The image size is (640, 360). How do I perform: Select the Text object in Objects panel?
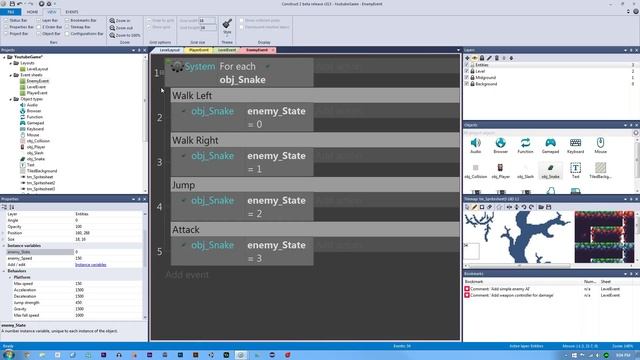(576, 171)
